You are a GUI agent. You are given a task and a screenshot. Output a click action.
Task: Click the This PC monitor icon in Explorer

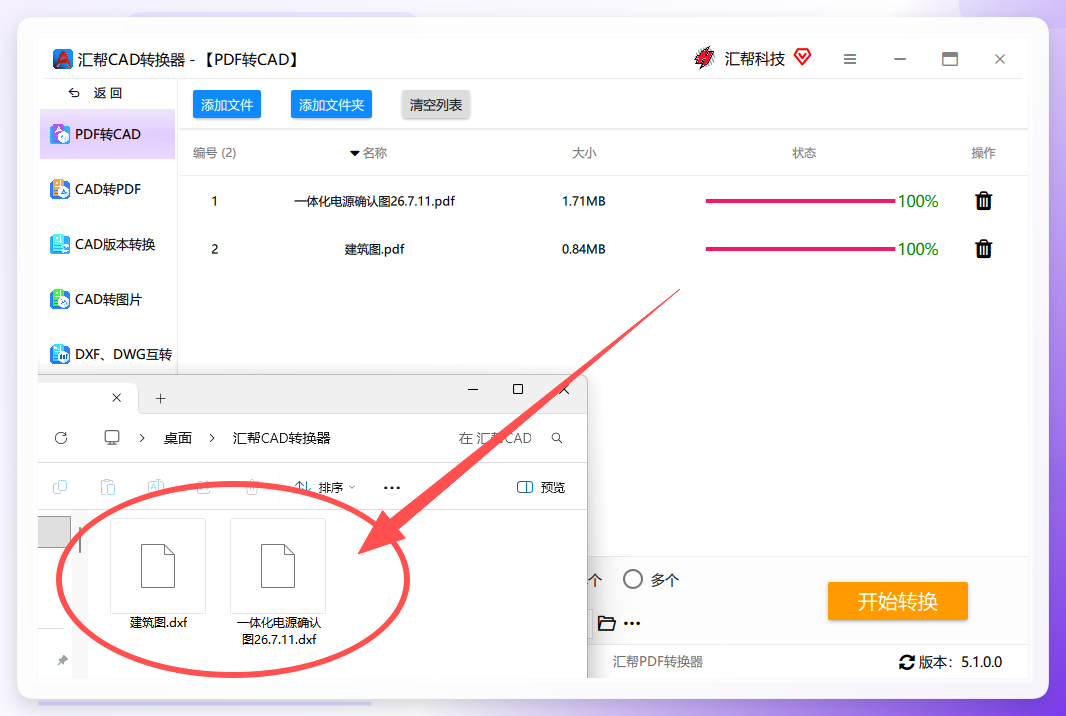coord(112,438)
